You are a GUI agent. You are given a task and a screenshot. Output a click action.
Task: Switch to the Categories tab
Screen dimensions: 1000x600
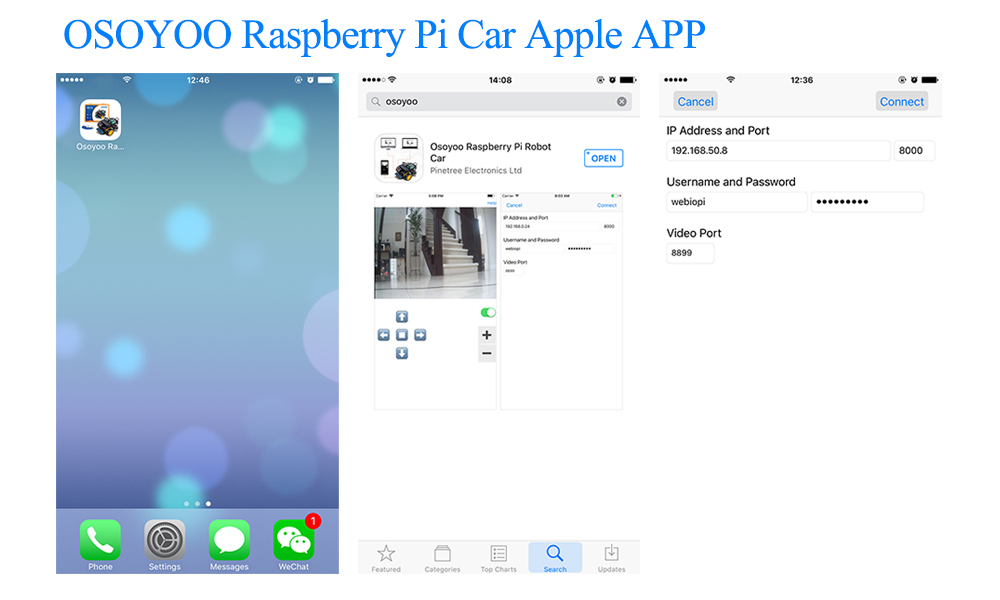[x=442, y=558]
